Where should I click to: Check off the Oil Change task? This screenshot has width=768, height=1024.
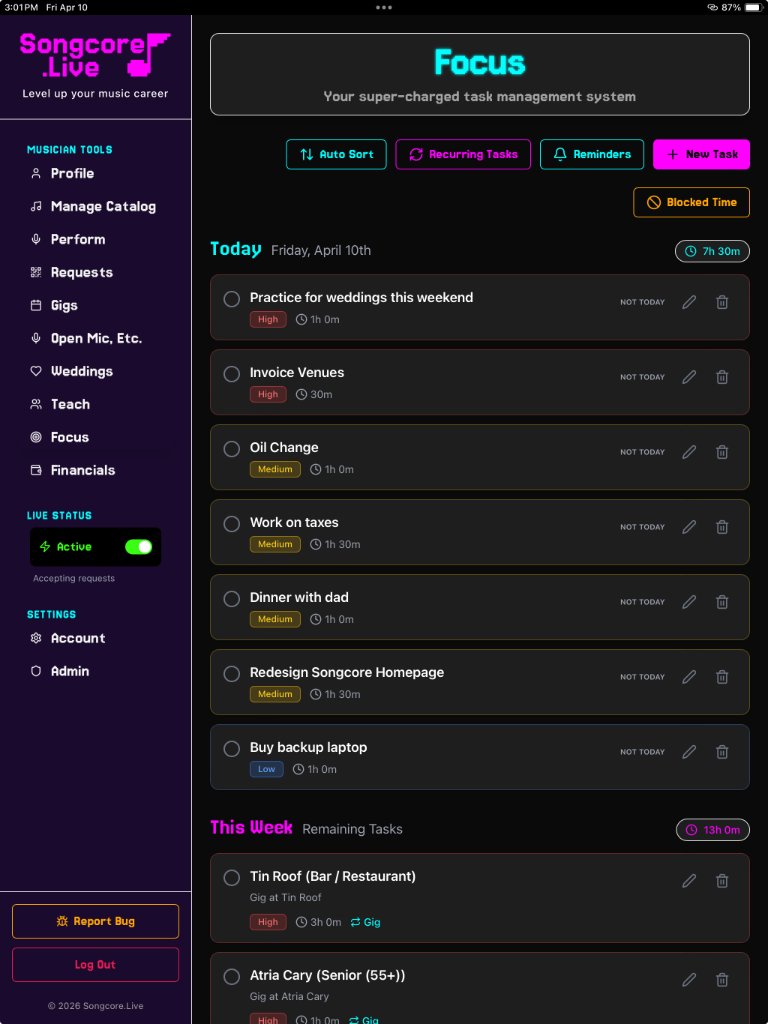232,449
